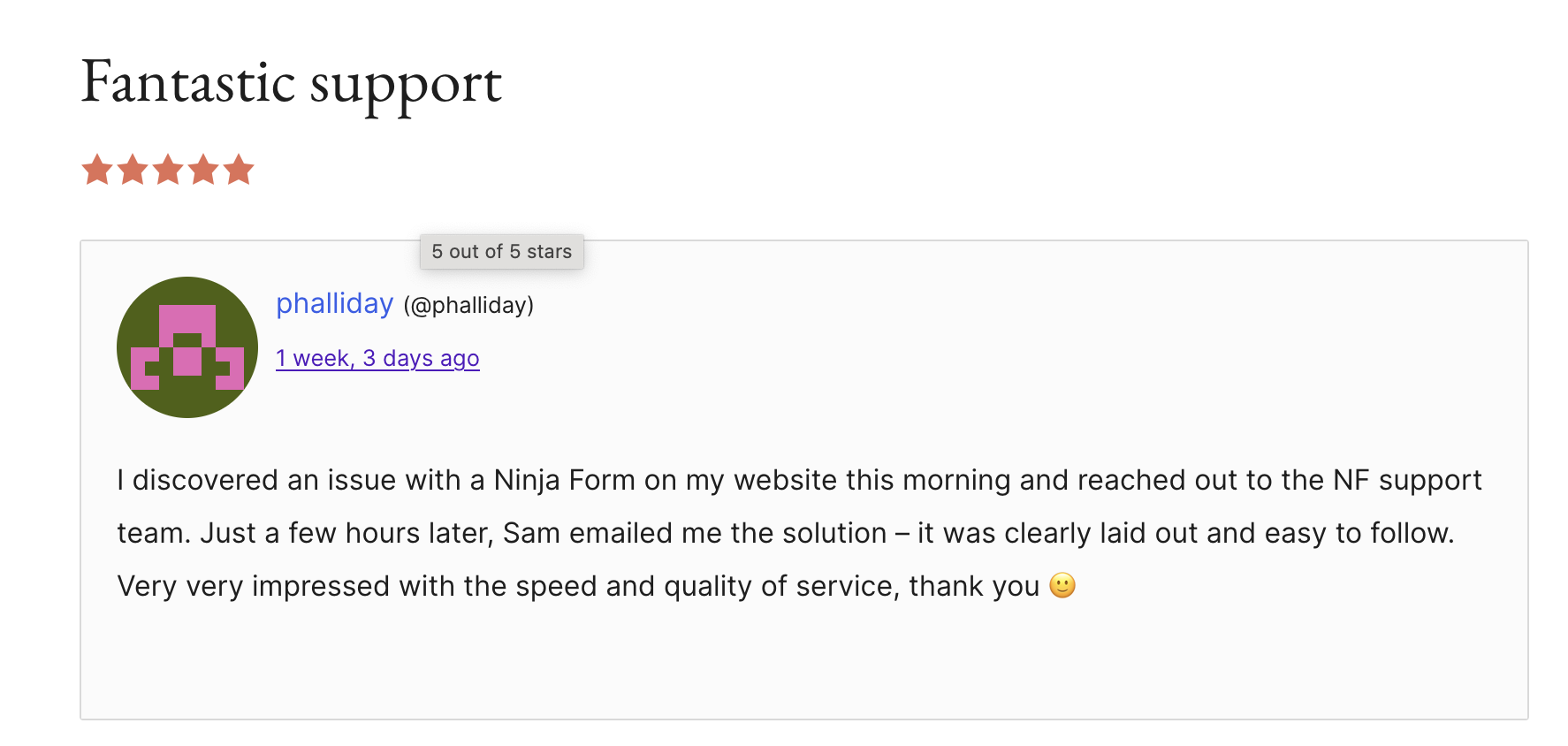
Task: Click the fifth (last) rating star
Action: coord(239,170)
